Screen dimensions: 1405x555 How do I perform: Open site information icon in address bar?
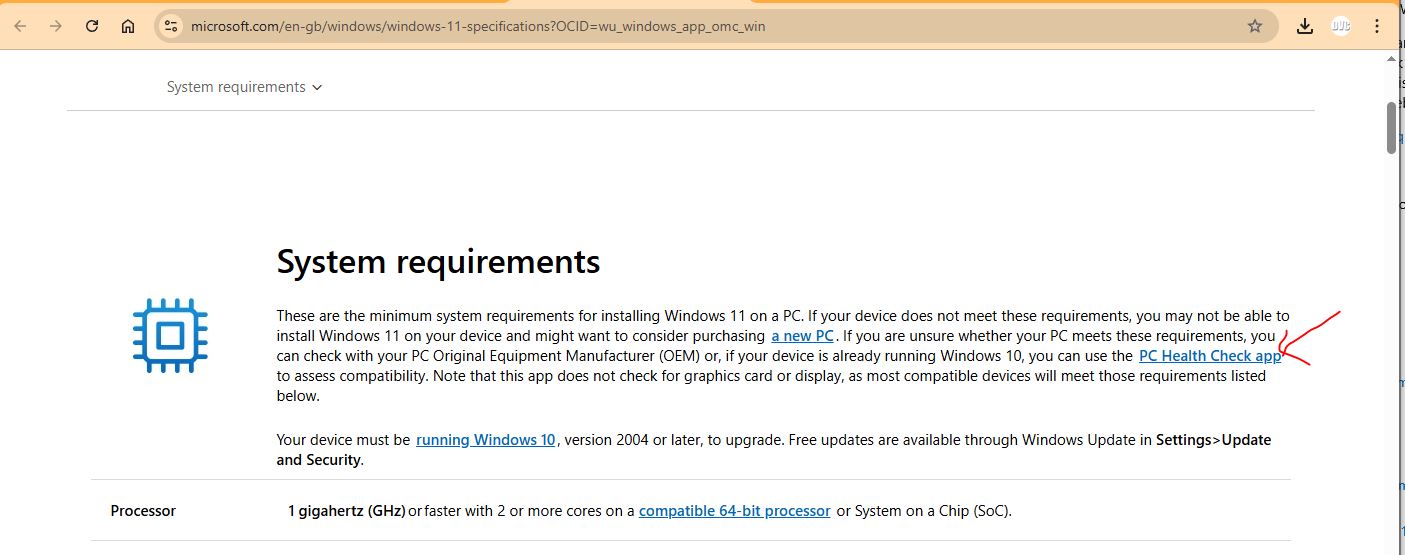click(171, 27)
